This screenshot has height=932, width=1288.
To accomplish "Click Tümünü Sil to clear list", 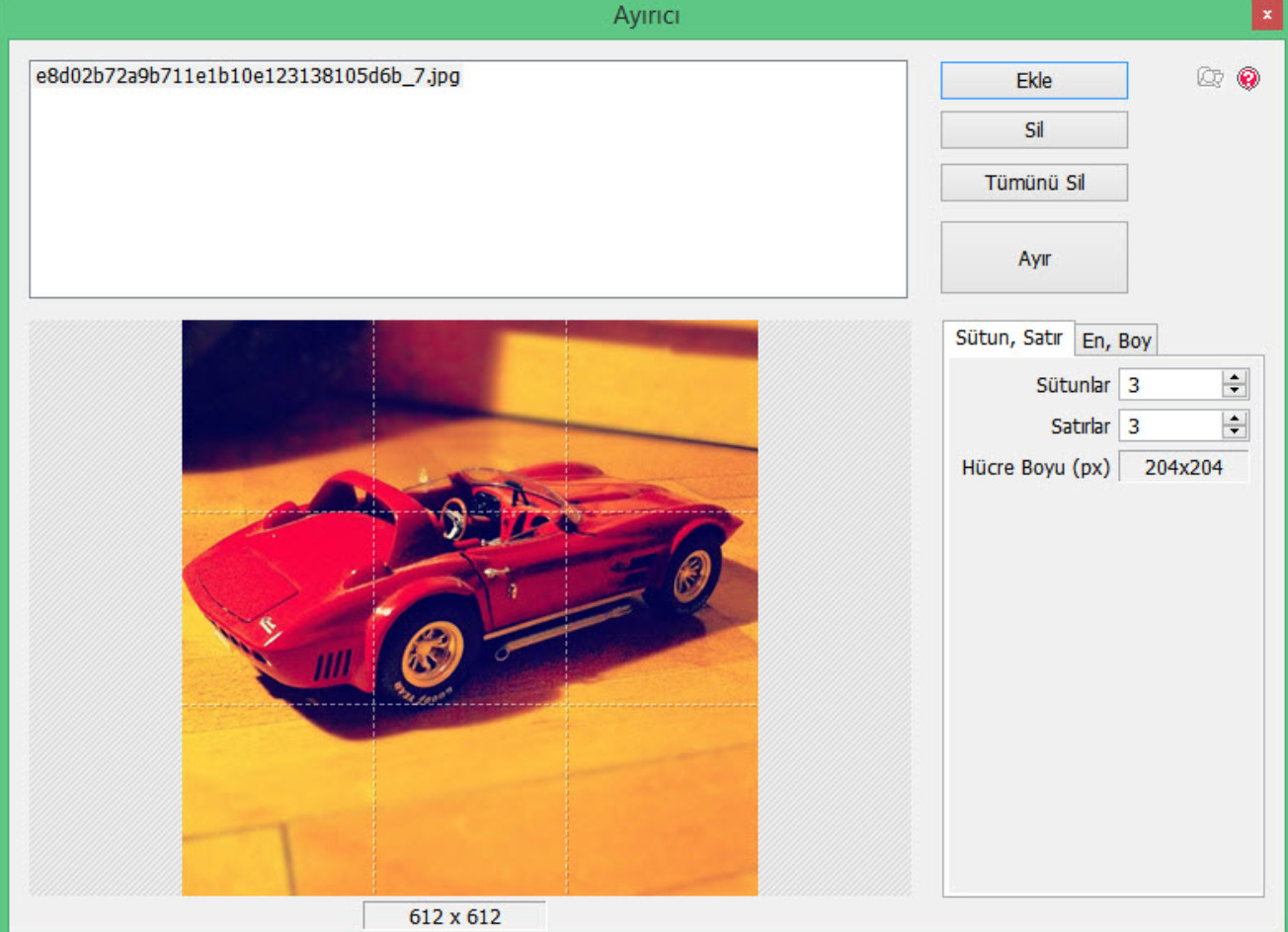I will click(x=1033, y=183).
